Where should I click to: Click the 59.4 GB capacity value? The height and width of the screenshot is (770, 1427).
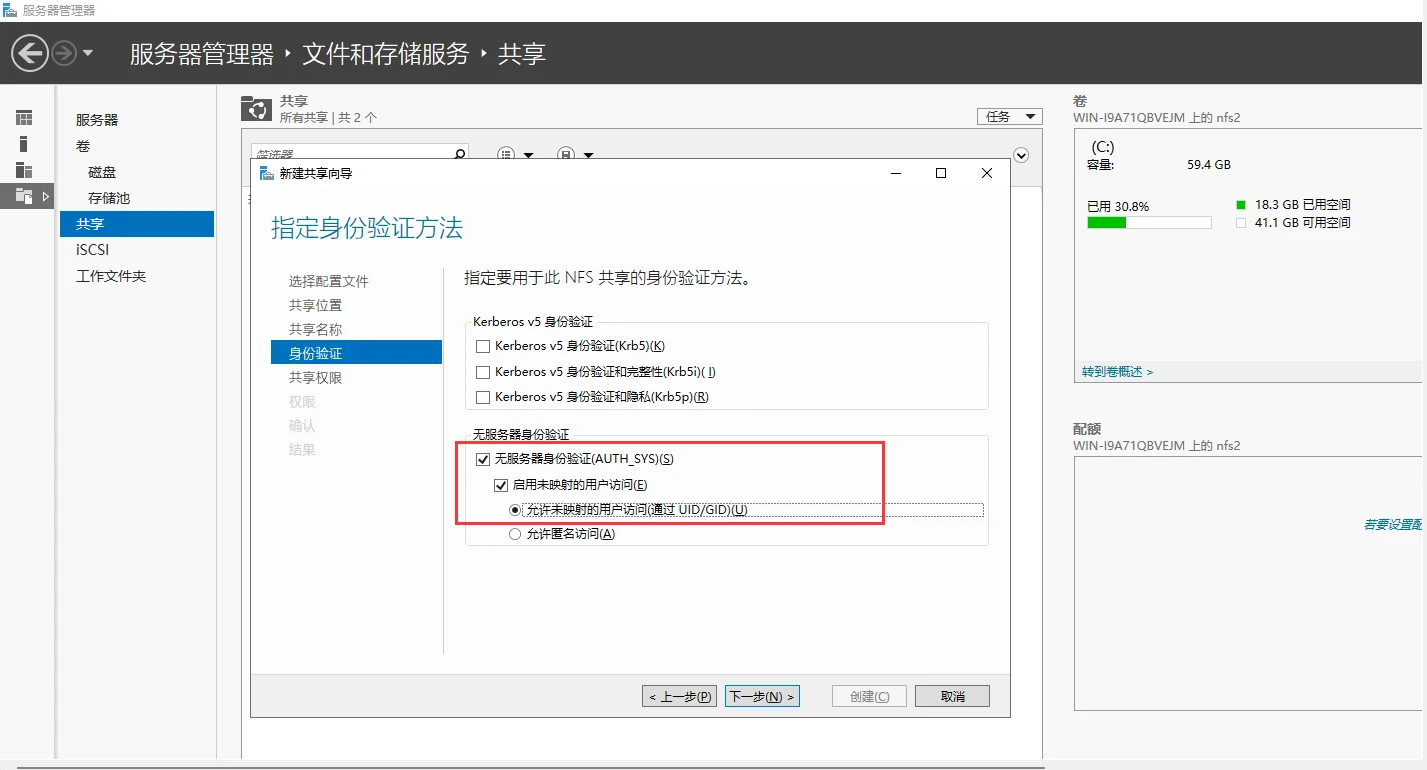1209,165
